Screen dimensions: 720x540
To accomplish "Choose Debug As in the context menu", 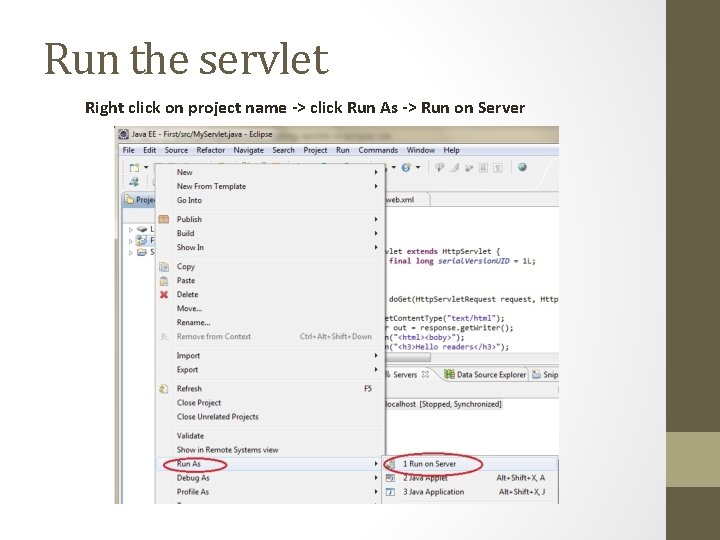I will pos(270,478).
